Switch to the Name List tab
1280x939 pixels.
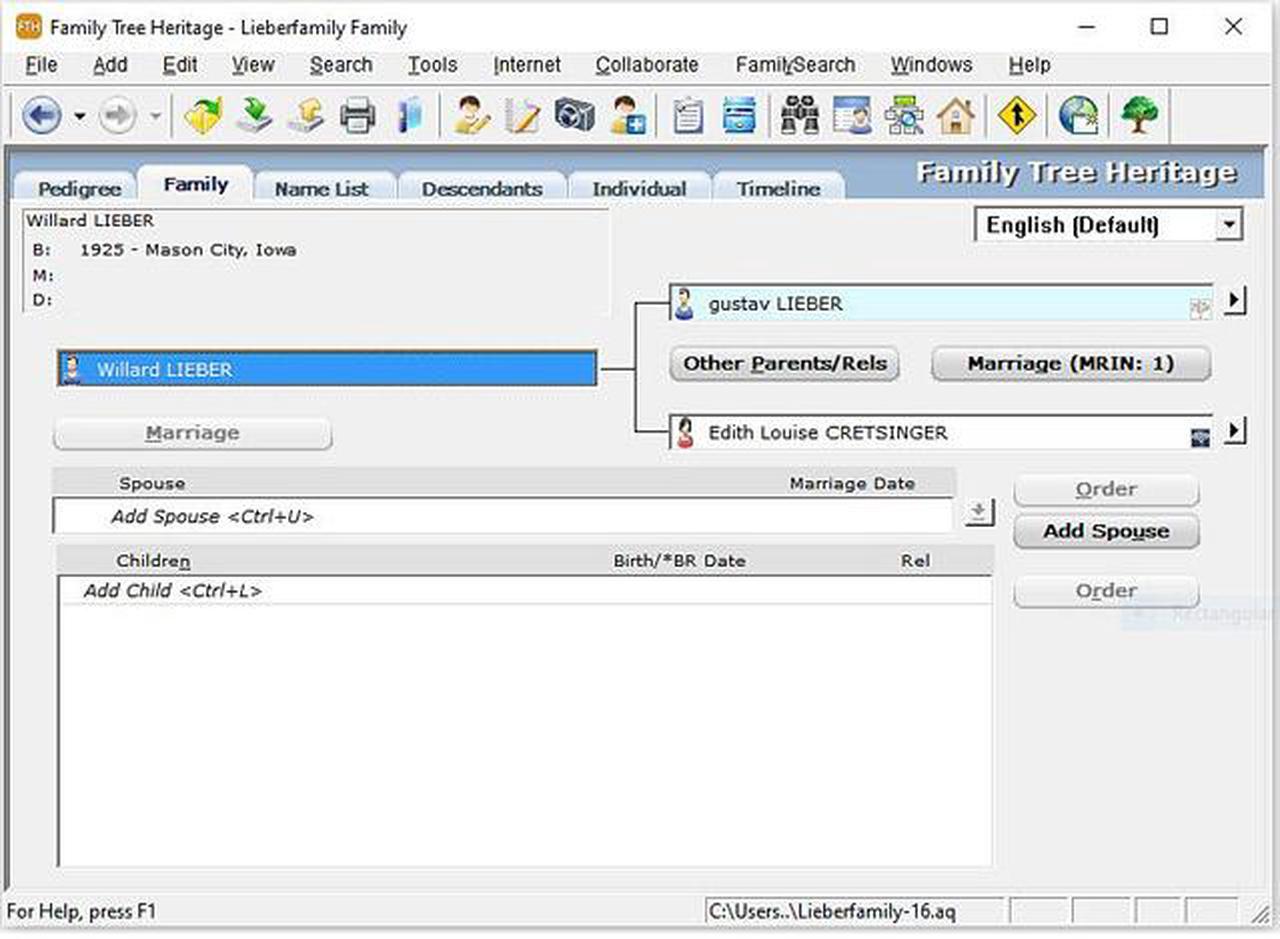[322, 188]
